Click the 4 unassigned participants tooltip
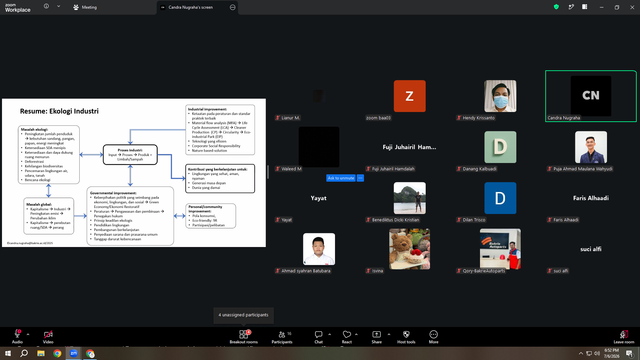Screen dimensions: 640x360 point(244,315)
